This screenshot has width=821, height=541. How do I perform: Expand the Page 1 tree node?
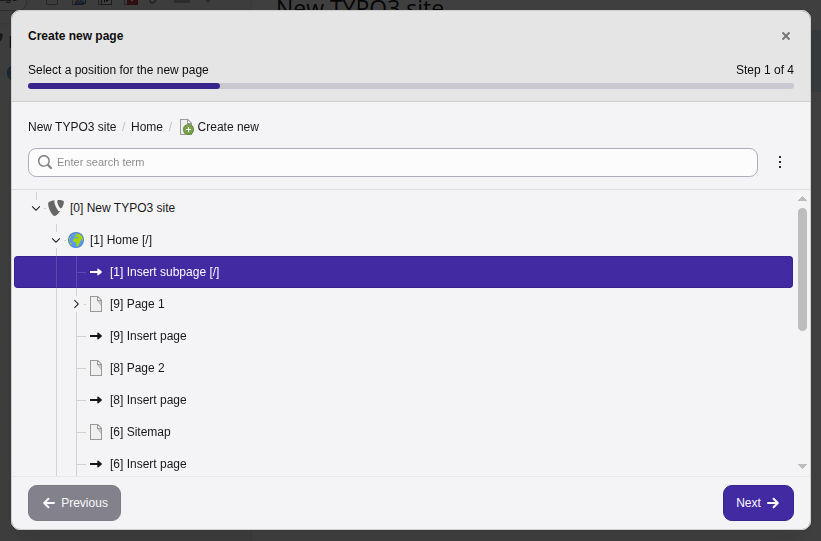76,304
